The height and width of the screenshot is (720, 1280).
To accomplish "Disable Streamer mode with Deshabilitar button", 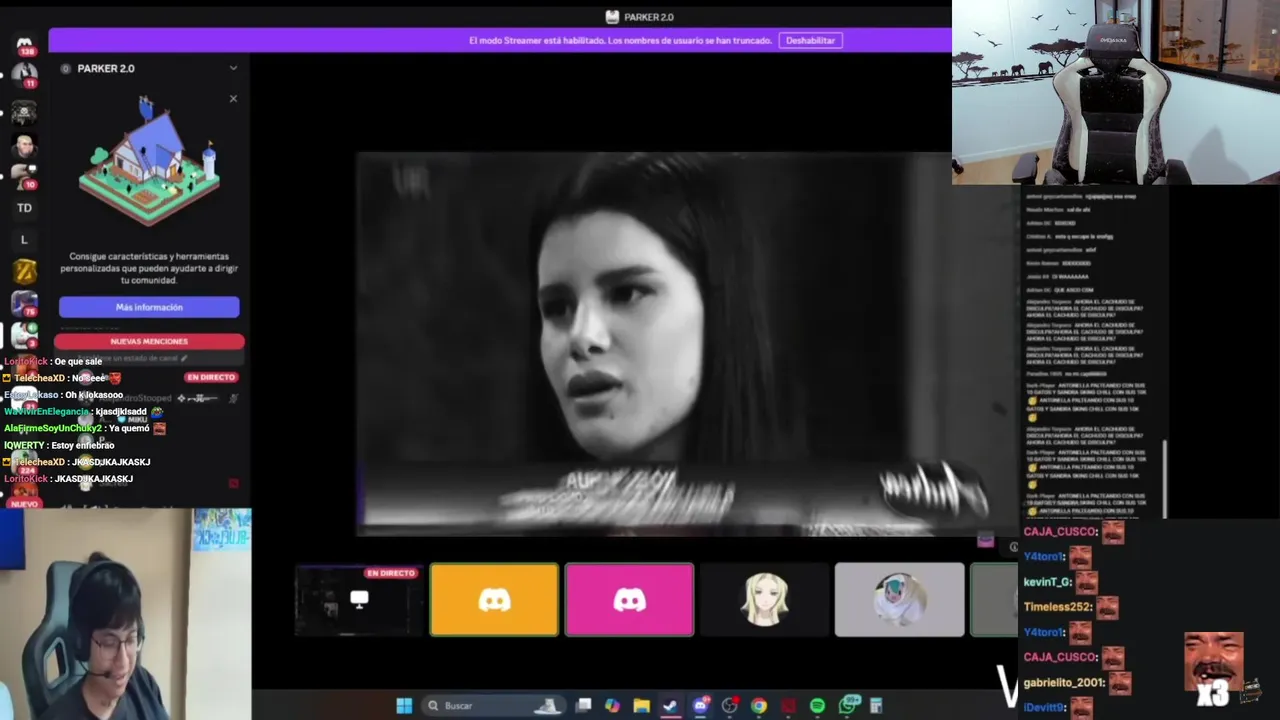I will point(810,40).
